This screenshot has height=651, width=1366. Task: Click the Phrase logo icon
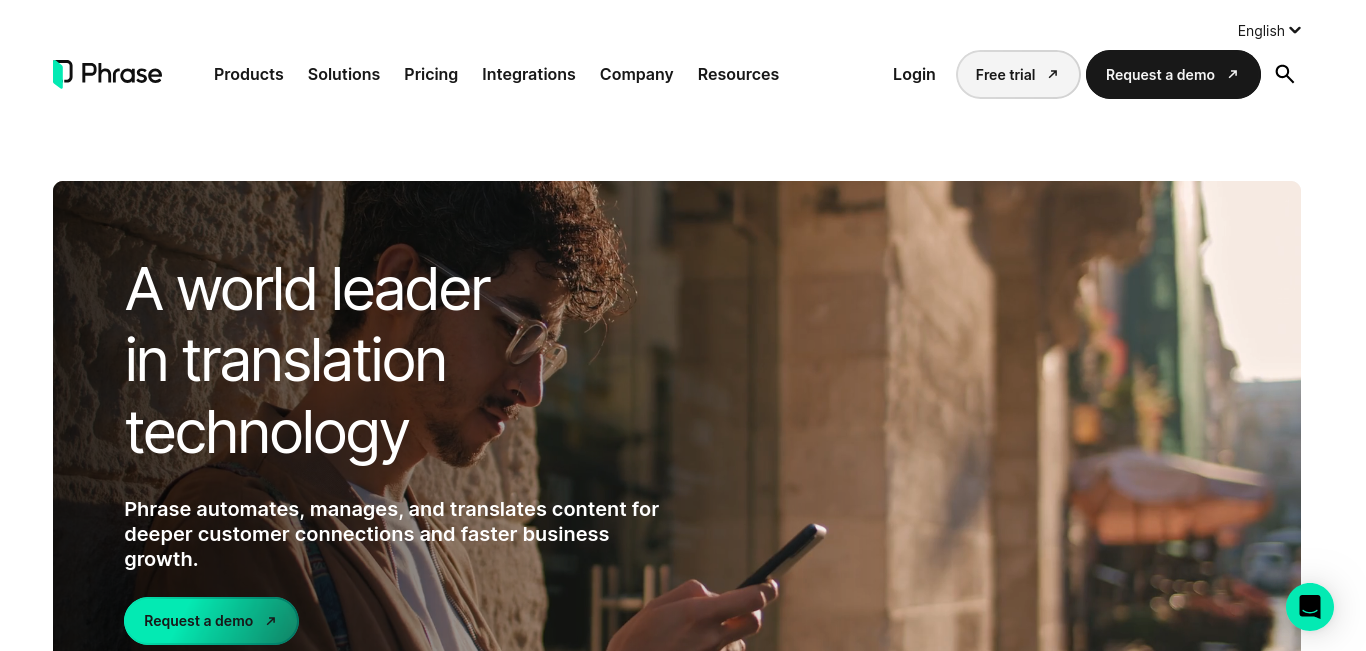click(x=63, y=74)
